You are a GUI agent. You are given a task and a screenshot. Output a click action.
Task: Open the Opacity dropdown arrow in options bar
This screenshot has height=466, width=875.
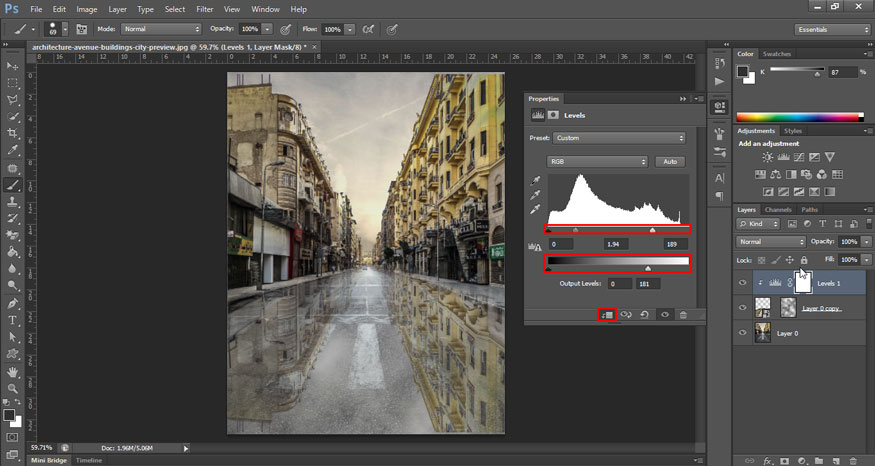click(x=267, y=29)
